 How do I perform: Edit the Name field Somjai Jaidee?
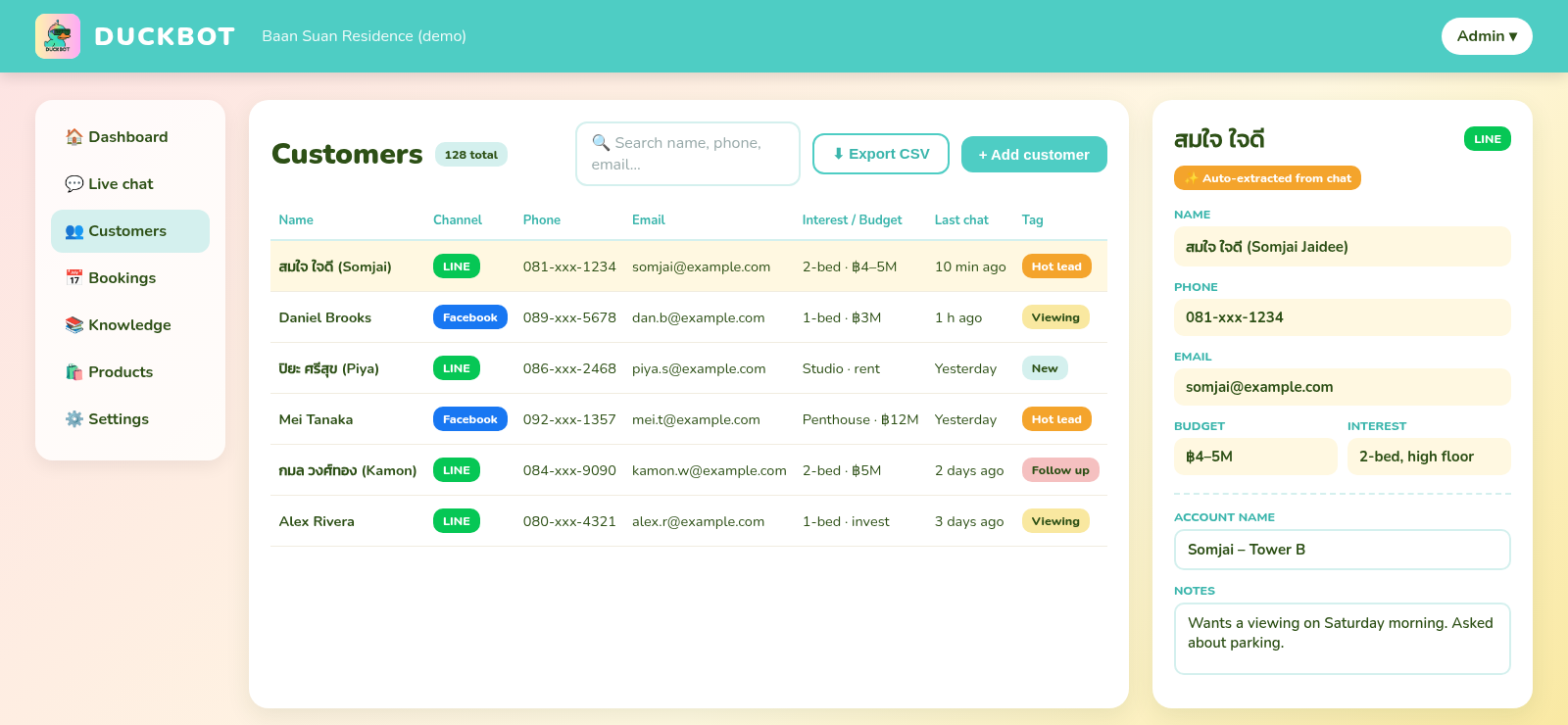click(x=1343, y=247)
